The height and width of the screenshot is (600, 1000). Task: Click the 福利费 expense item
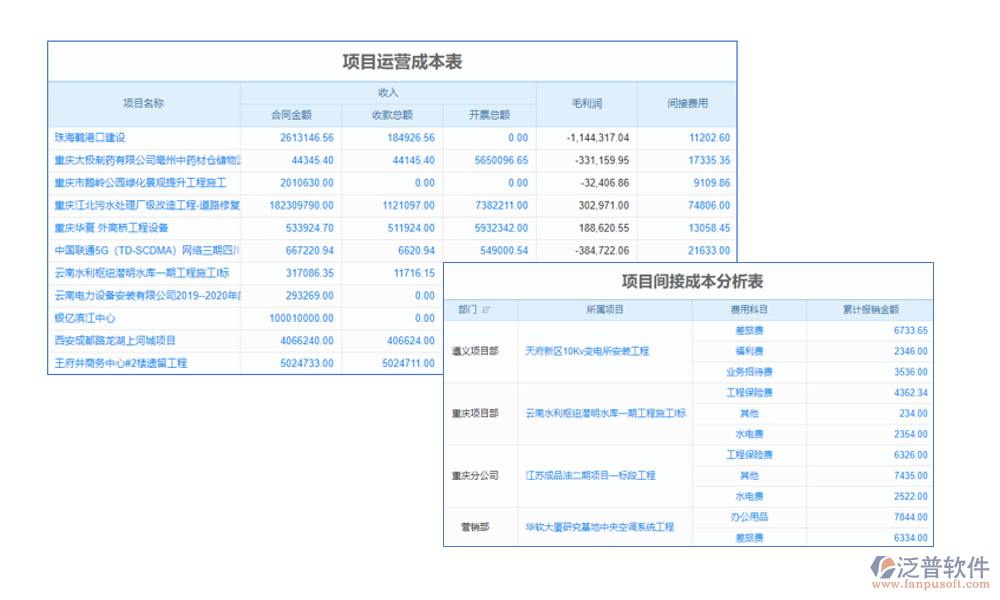(749, 351)
